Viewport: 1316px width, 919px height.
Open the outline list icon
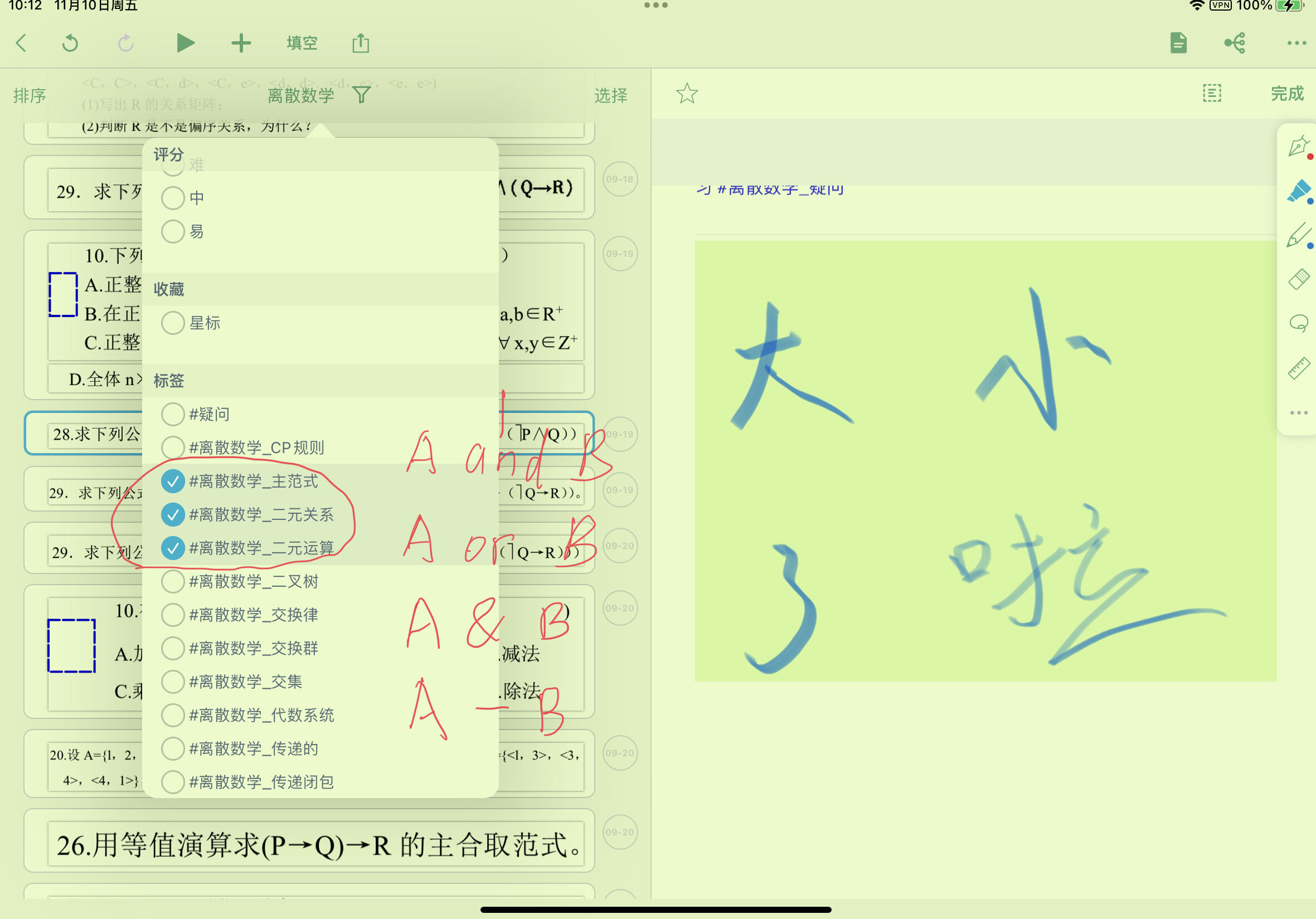click(1212, 94)
